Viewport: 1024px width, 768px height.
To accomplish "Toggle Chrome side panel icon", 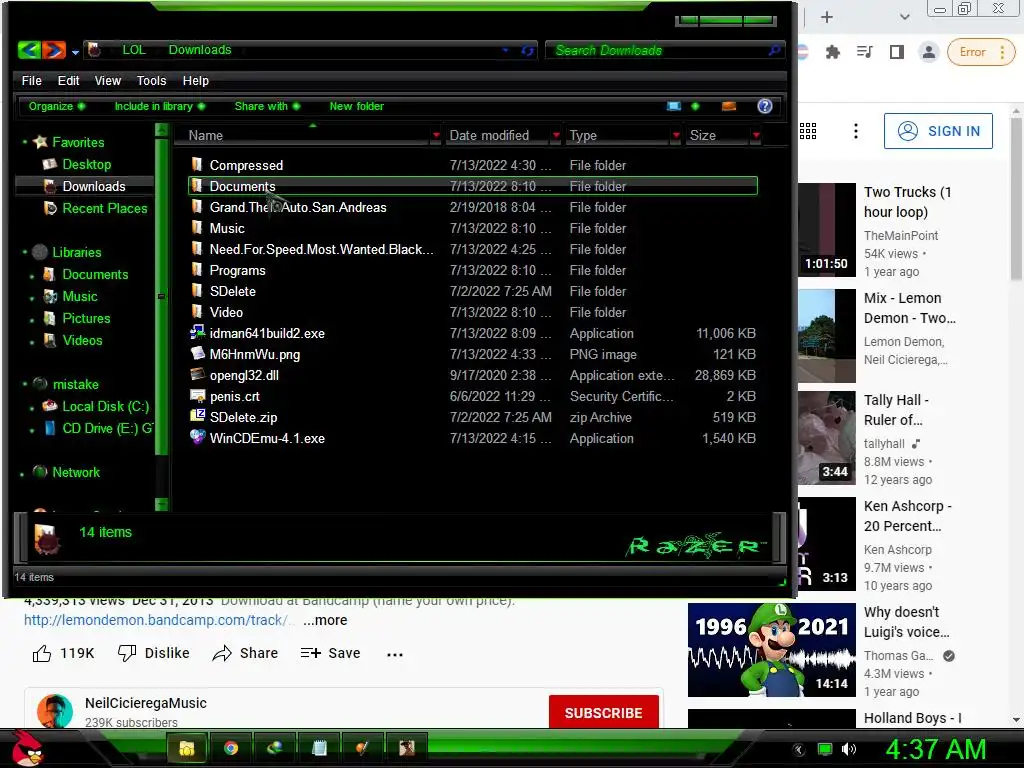I will 897,52.
